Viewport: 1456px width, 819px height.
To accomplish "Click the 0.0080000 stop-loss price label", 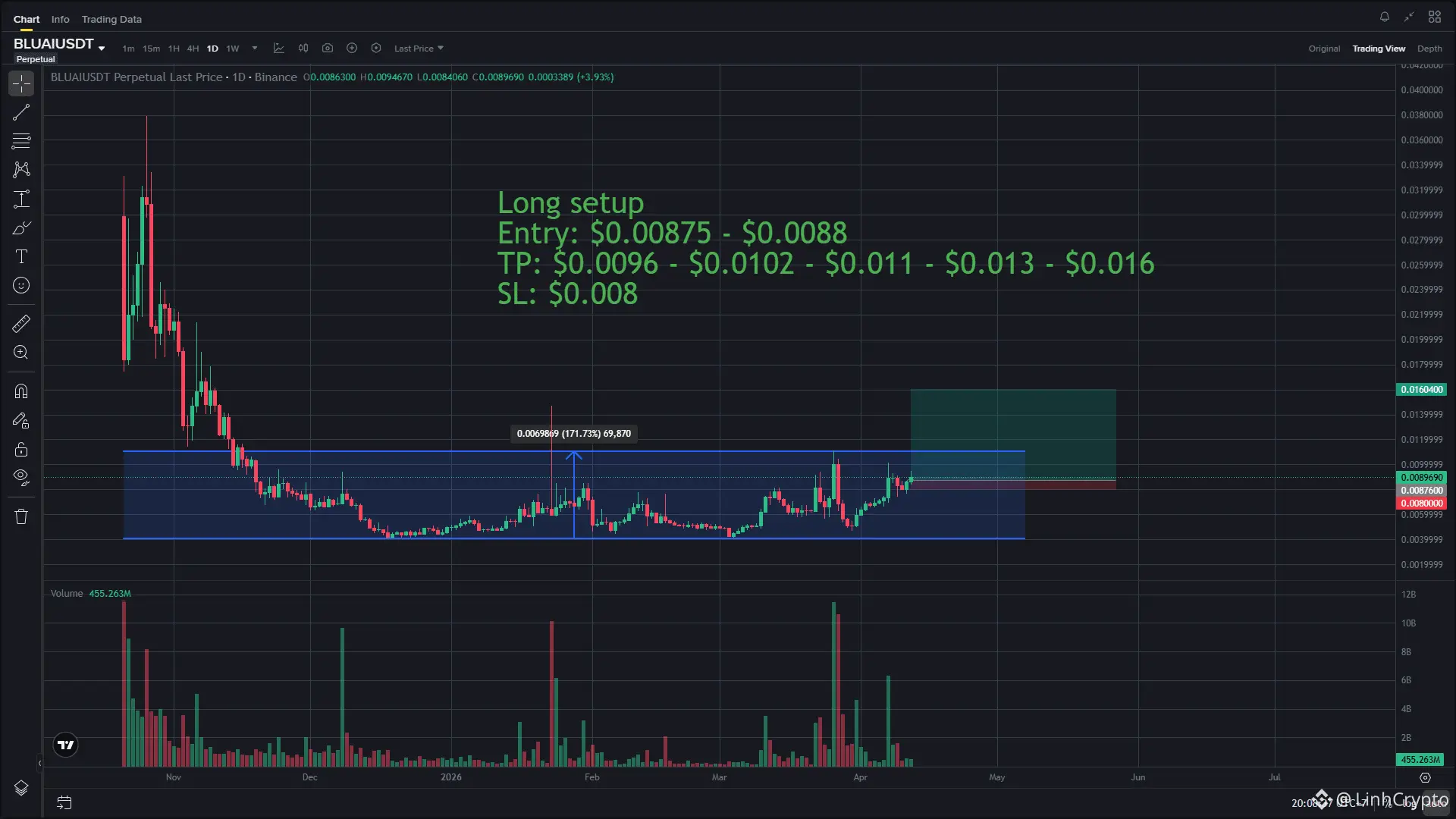I will click(1421, 504).
